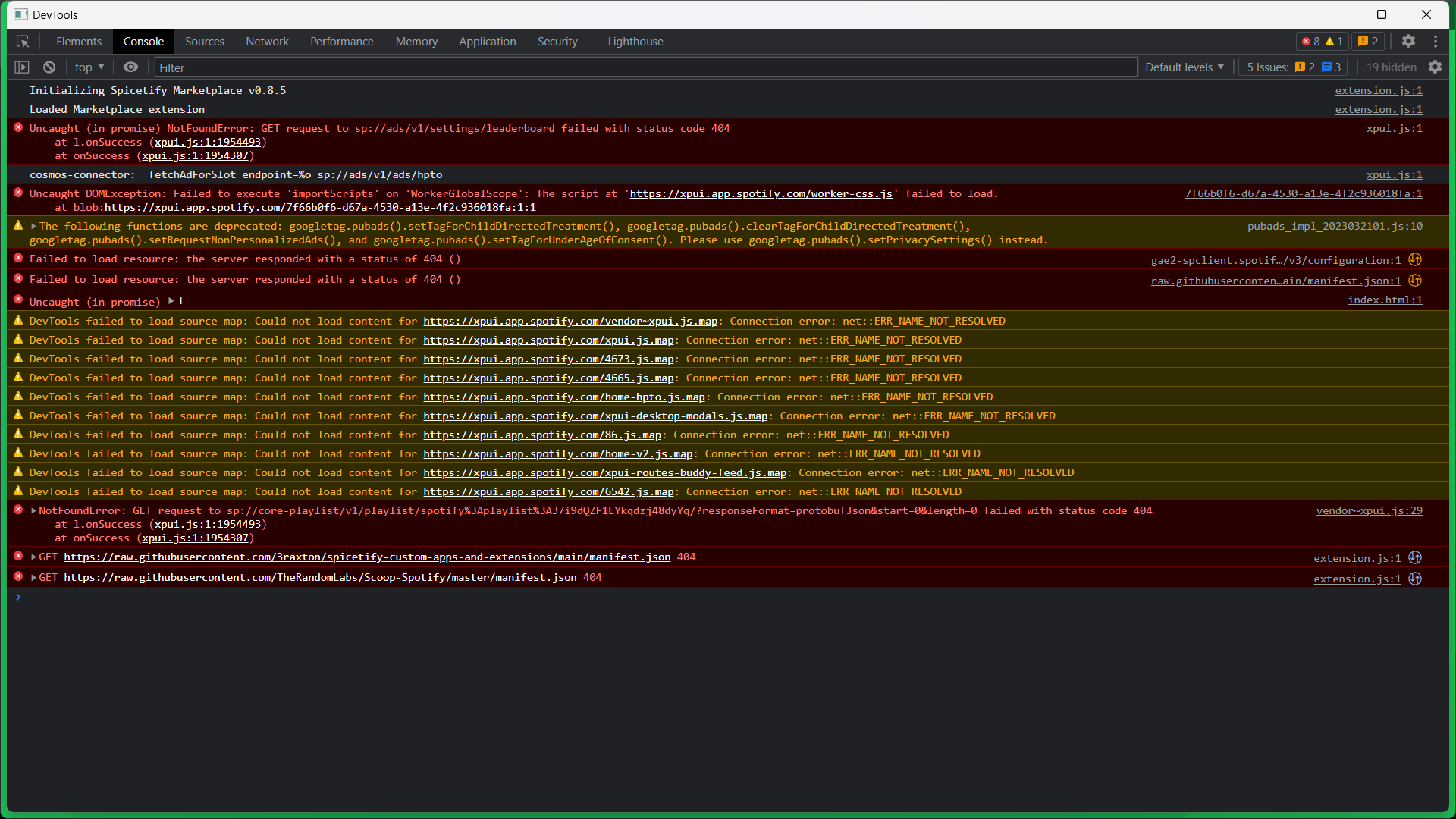Toggle the live expression eye icon
The width and height of the screenshot is (1456, 819).
(130, 67)
